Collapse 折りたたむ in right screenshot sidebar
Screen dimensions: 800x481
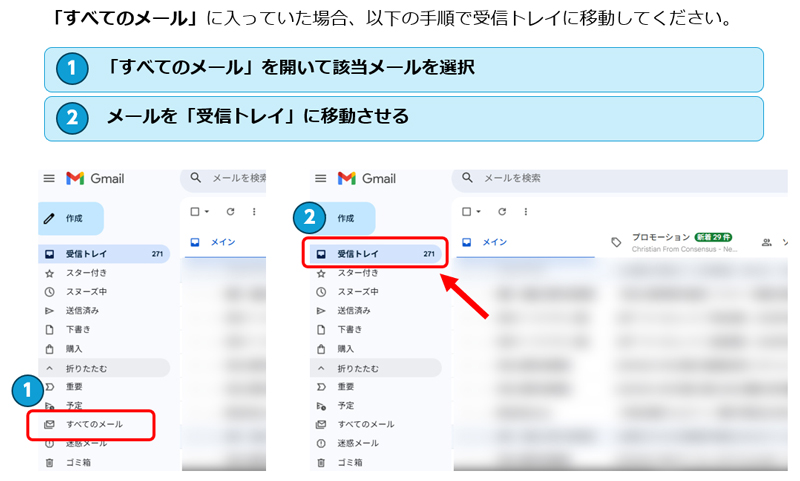pos(376,368)
